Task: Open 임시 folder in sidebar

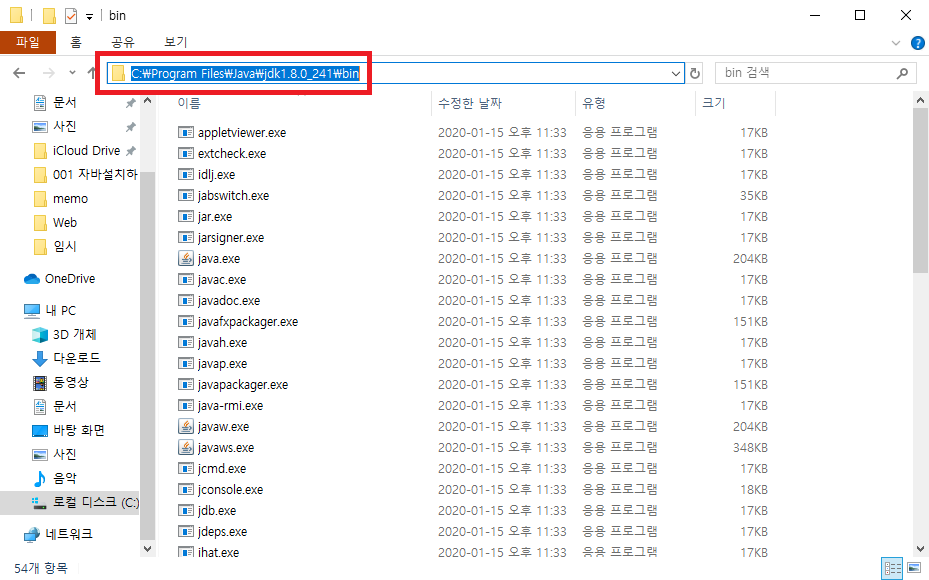Action: 65,246
